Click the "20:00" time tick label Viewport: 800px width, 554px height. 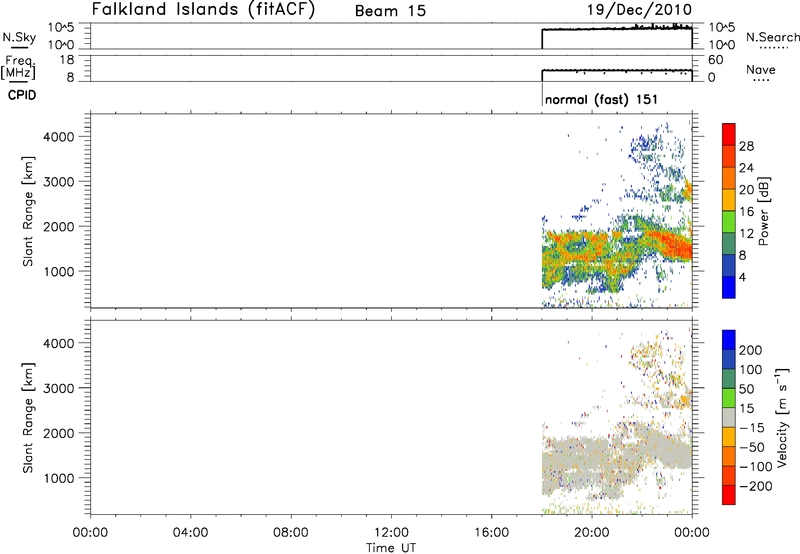coord(592,533)
